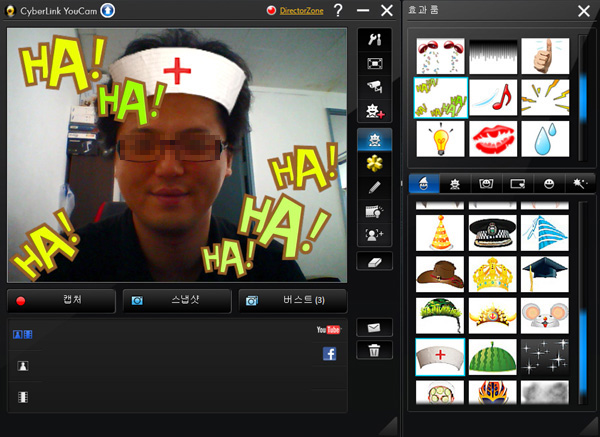600x437 pixels.
Task: Choose the police cap thumbnail
Action: [x=492, y=233]
